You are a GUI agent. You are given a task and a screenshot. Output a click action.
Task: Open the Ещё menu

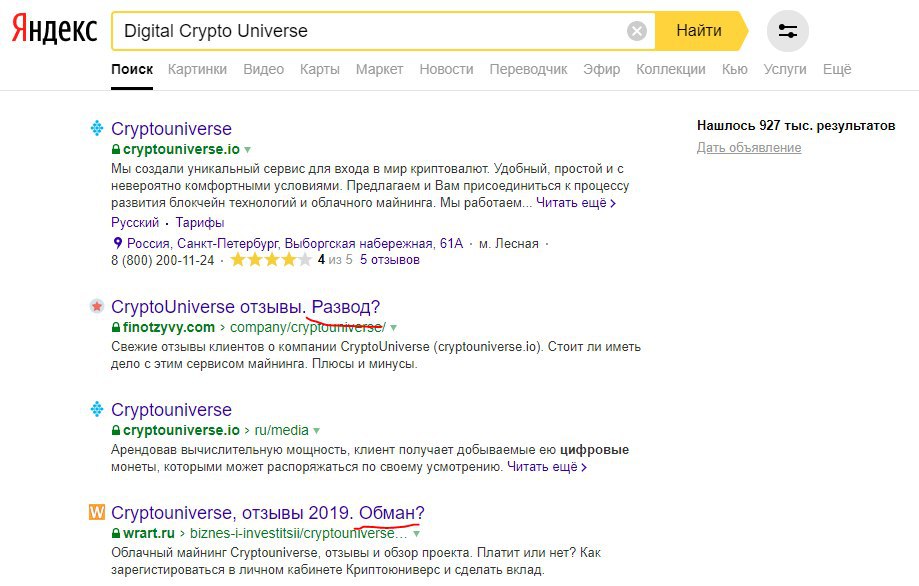point(836,69)
